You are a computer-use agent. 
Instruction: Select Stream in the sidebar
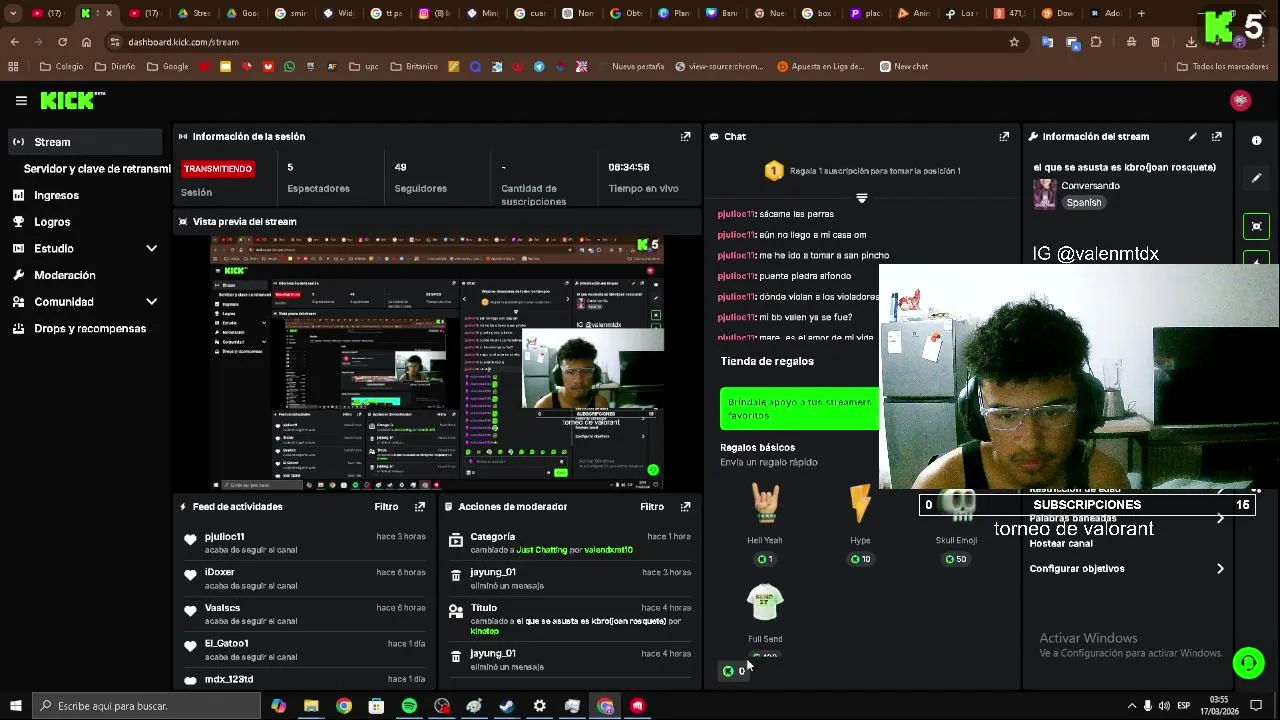85,142
